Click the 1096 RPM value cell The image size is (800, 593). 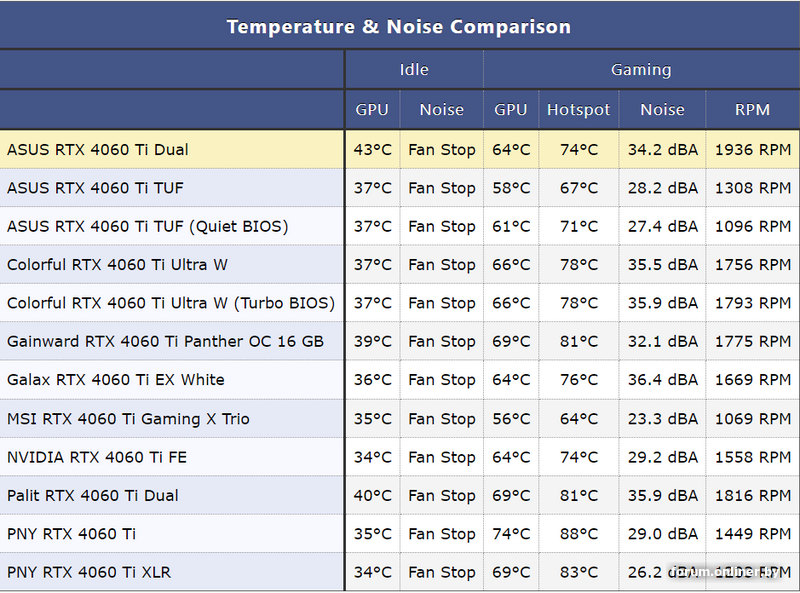(752, 227)
